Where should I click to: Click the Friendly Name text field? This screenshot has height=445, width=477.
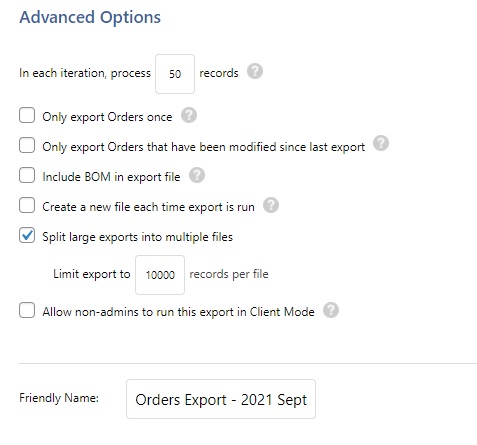221,399
